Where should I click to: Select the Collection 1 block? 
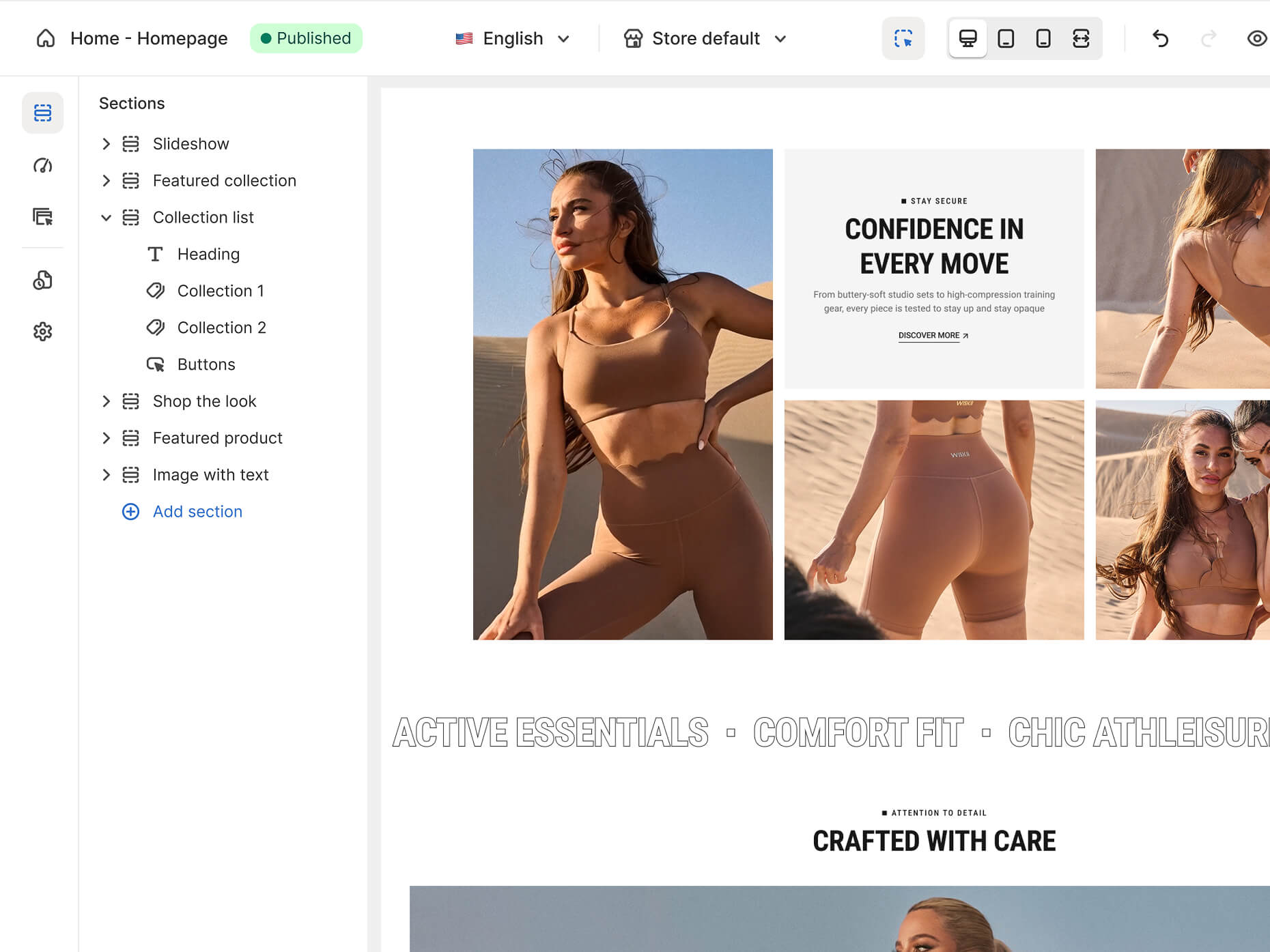[220, 291]
